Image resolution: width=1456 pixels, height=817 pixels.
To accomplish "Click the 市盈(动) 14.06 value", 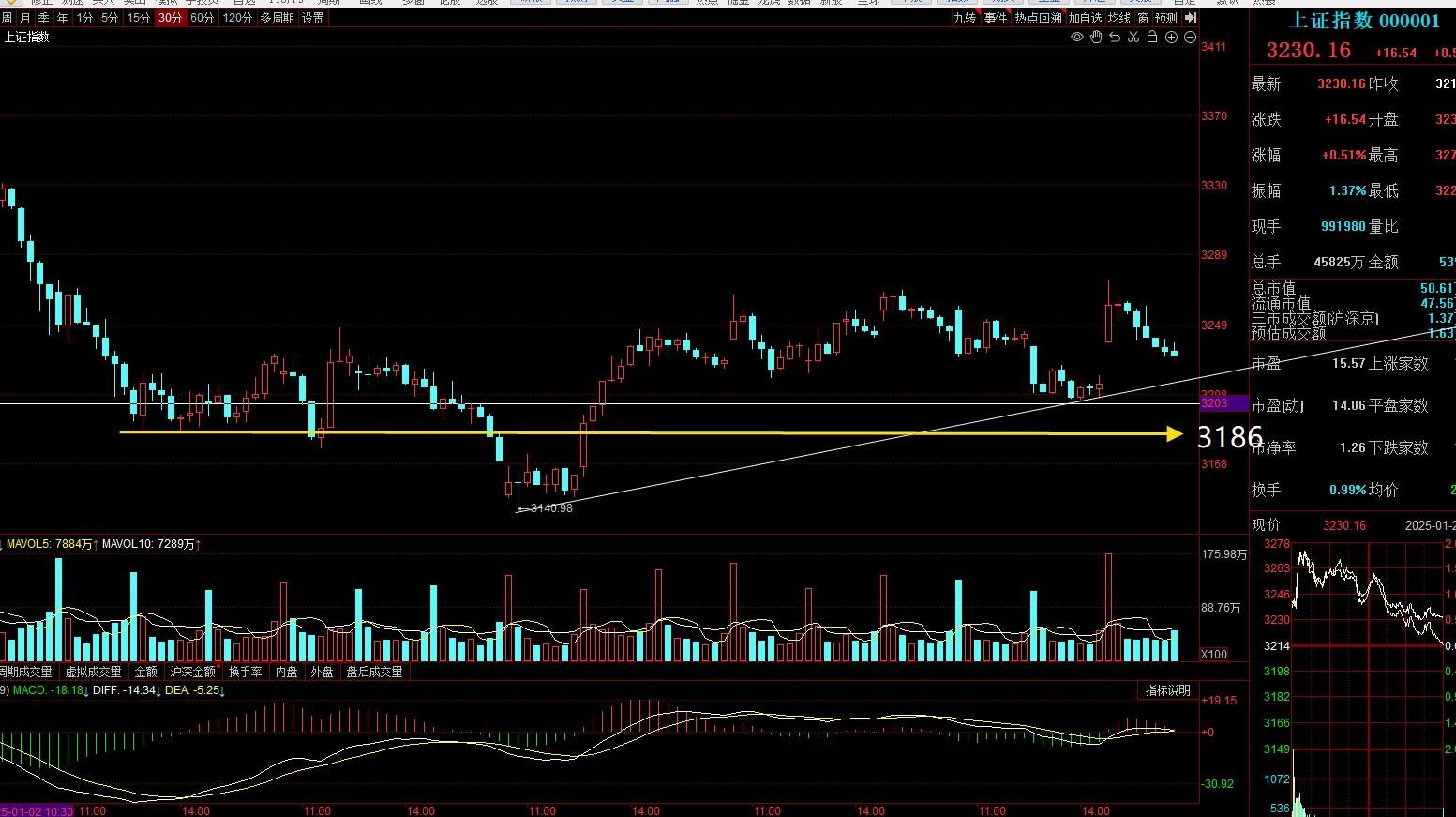I will (x=1348, y=405).
